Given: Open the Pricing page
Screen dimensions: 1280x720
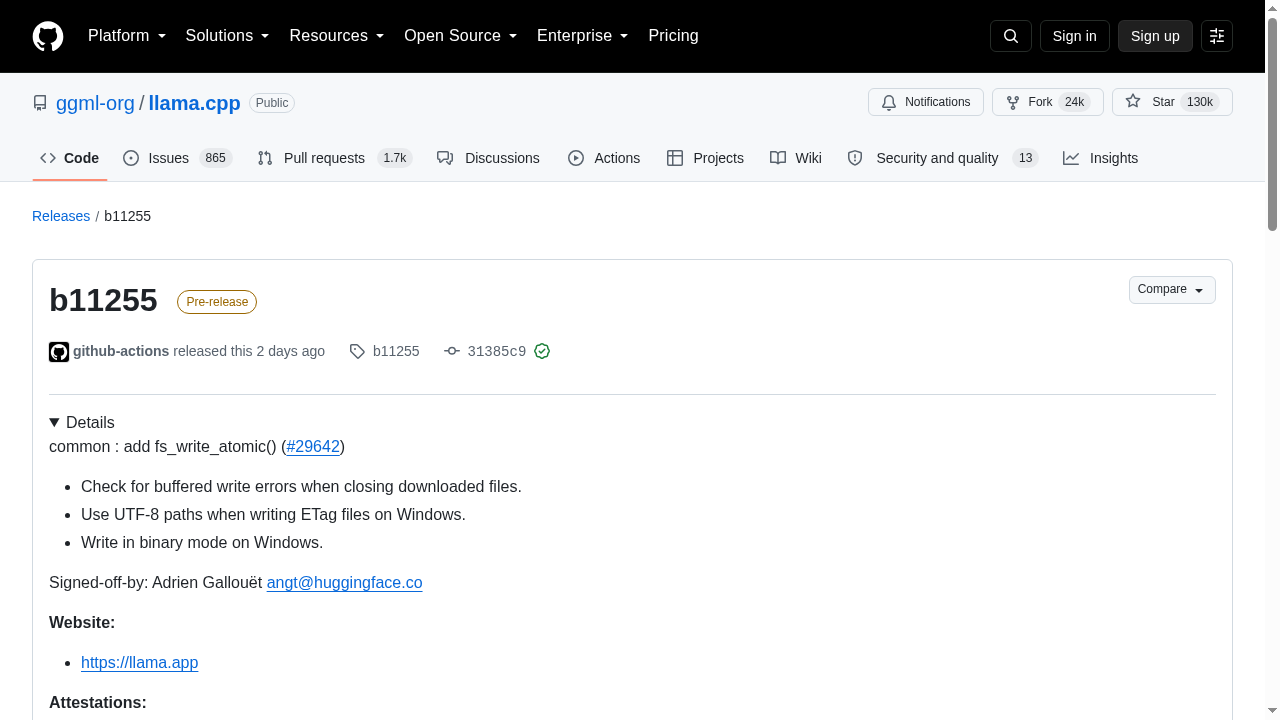Looking at the screenshot, I should (673, 36).
